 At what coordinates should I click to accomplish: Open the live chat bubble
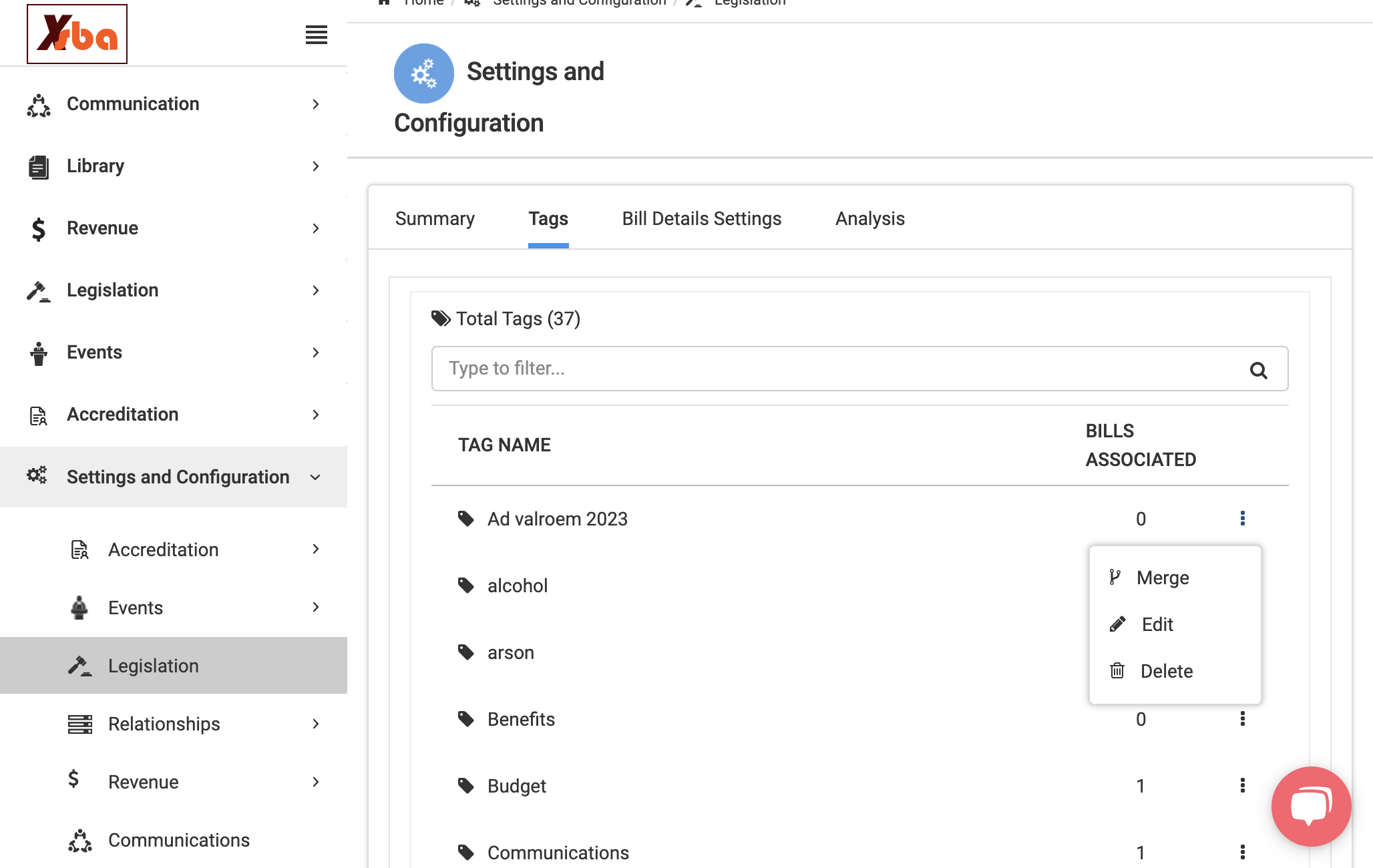(1311, 806)
